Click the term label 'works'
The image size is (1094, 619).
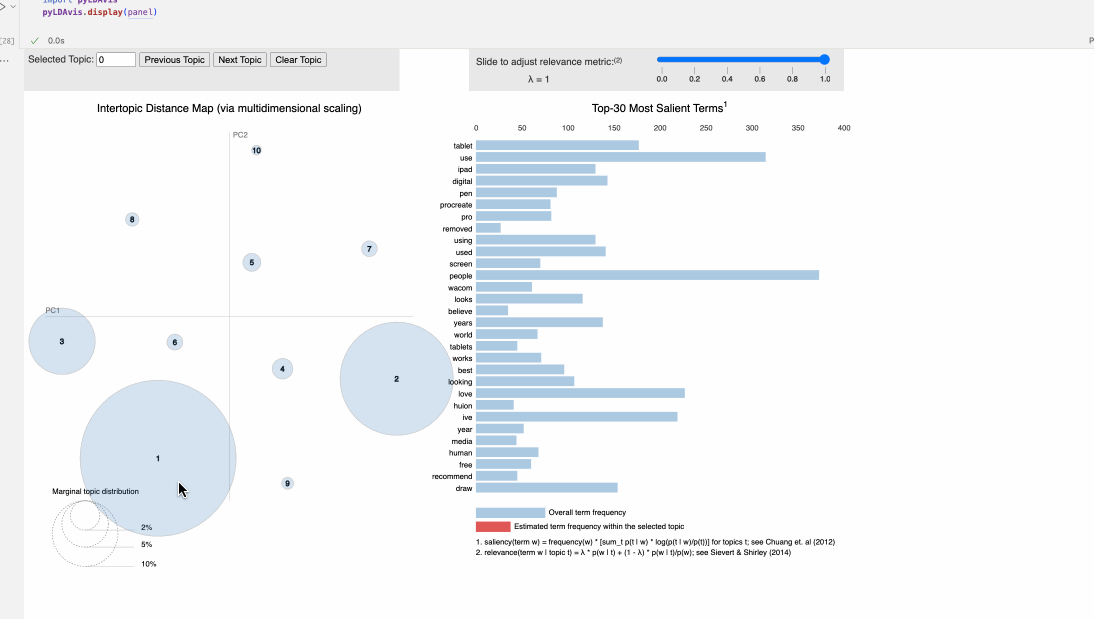click(462, 359)
